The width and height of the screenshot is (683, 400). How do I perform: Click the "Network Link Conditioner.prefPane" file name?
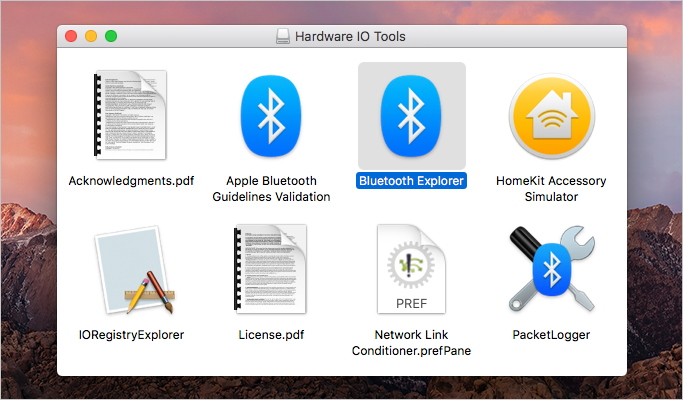(x=411, y=342)
